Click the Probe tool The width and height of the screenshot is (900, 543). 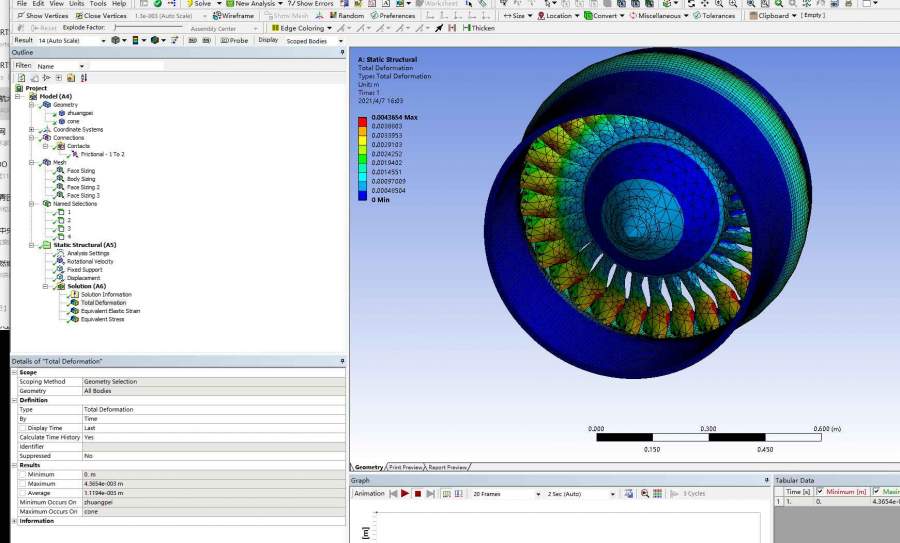click(234, 41)
